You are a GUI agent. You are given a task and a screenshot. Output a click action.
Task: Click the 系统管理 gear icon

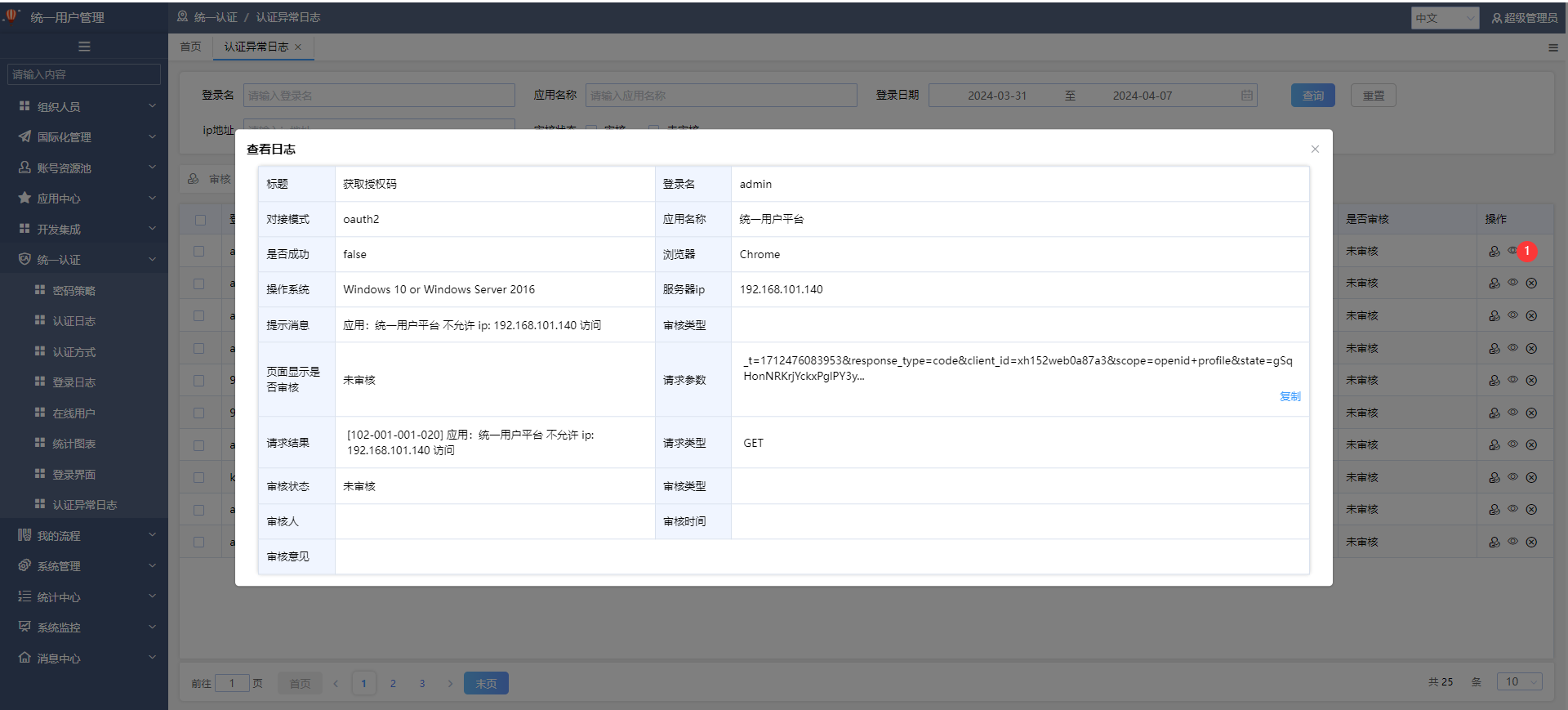click(24, 565)
